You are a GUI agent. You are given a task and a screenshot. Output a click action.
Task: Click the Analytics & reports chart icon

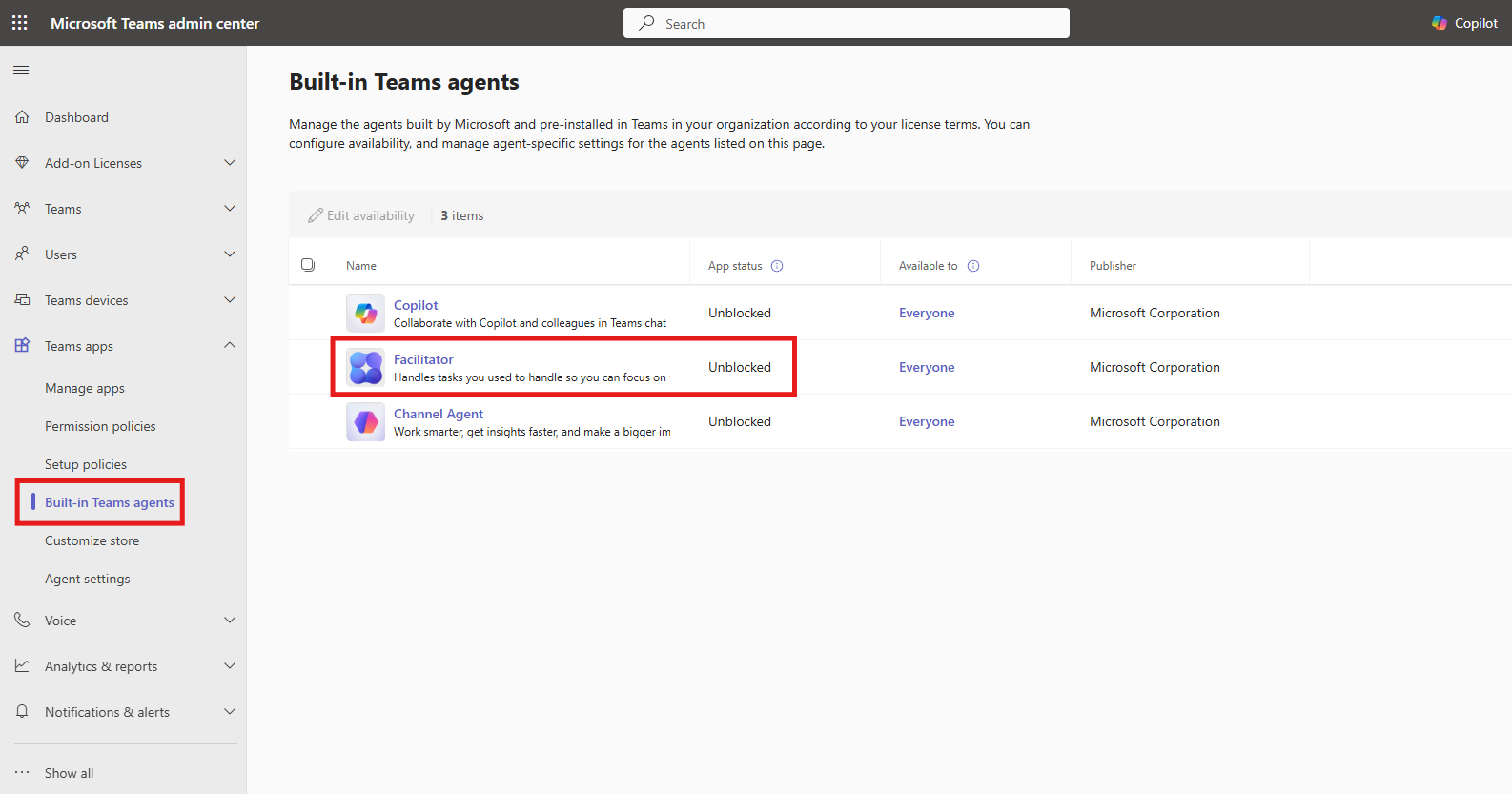22,666
